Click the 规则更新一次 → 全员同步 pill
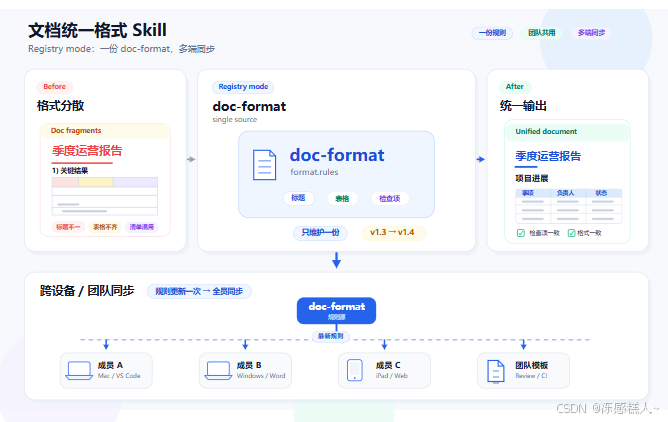Image resolution: width=668 pixels, height=422 pixels. click(199, 291)
